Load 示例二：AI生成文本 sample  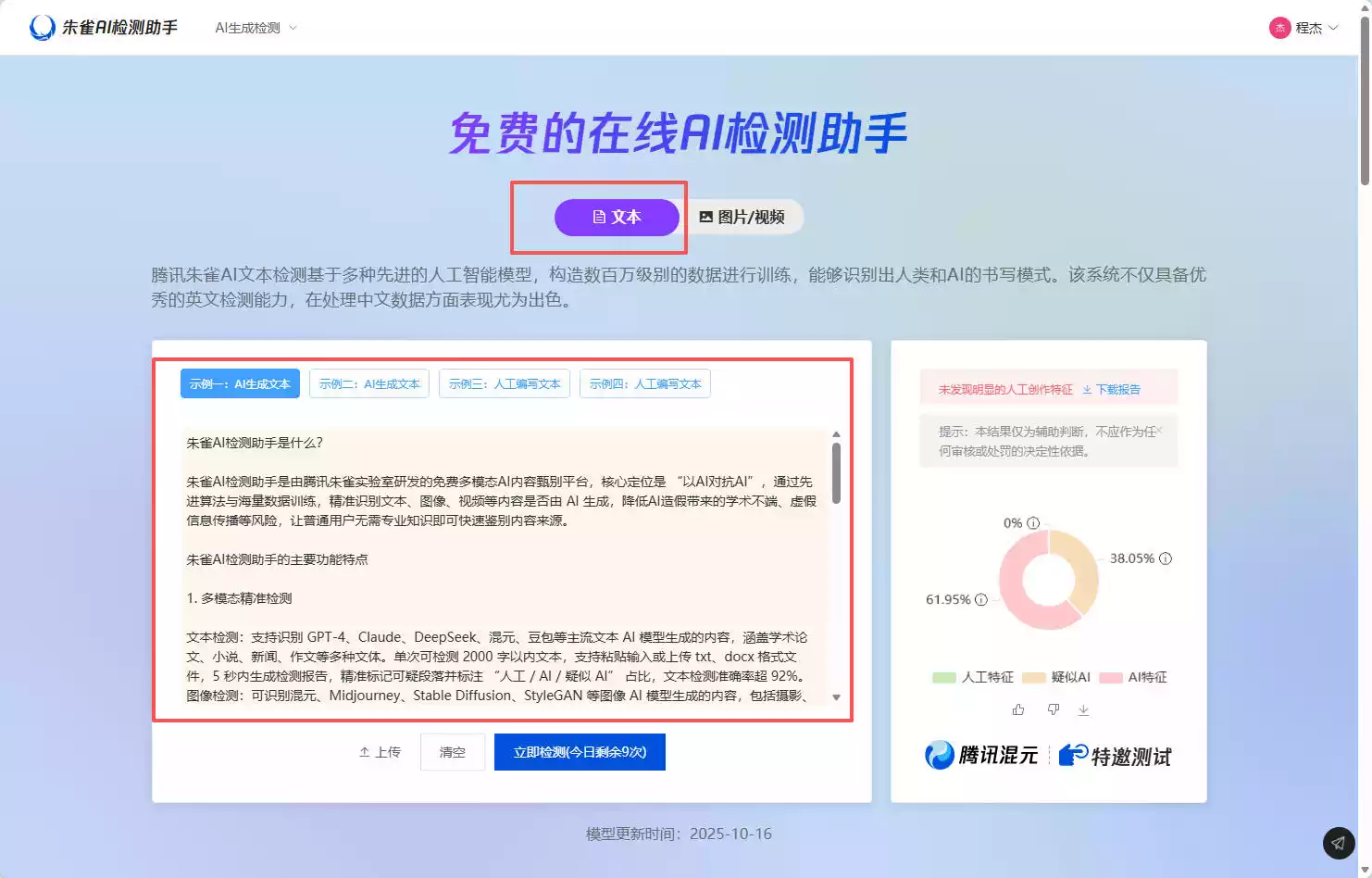pyautogui.click(x=369, y=383)
